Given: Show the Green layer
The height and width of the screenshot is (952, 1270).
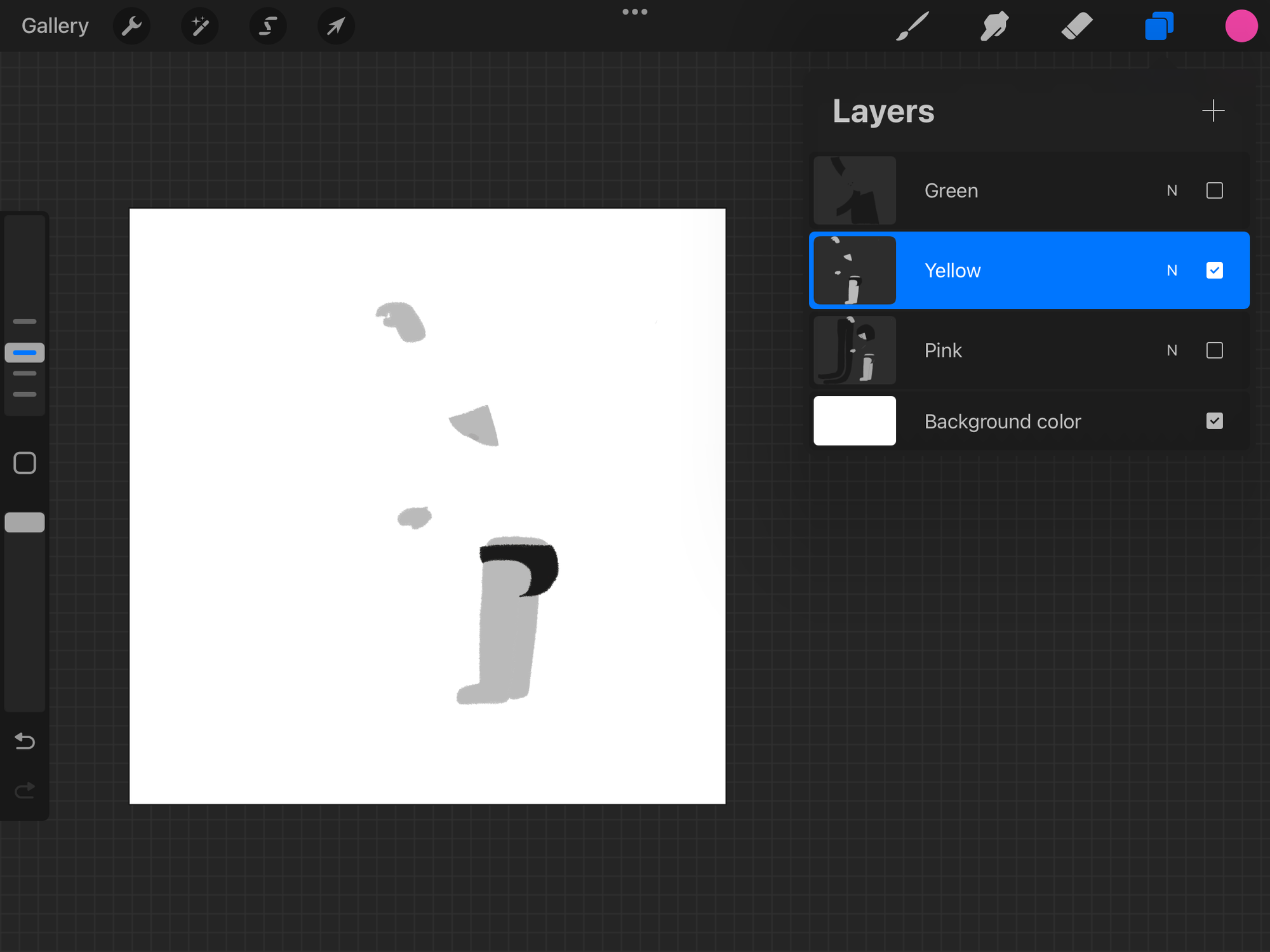Looking at the screenshot, I should coord(1214,190).
